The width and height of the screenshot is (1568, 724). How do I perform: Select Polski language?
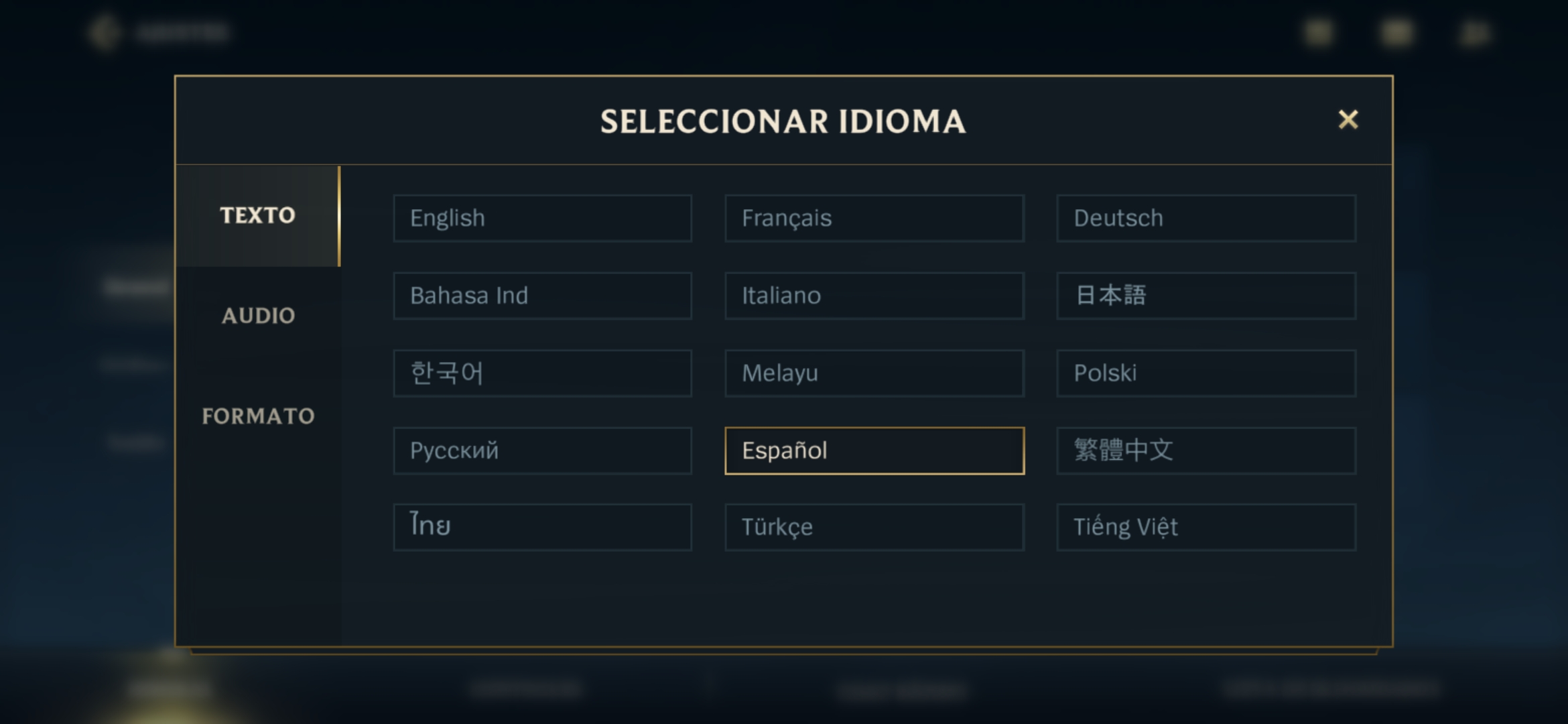(1206, 373)
